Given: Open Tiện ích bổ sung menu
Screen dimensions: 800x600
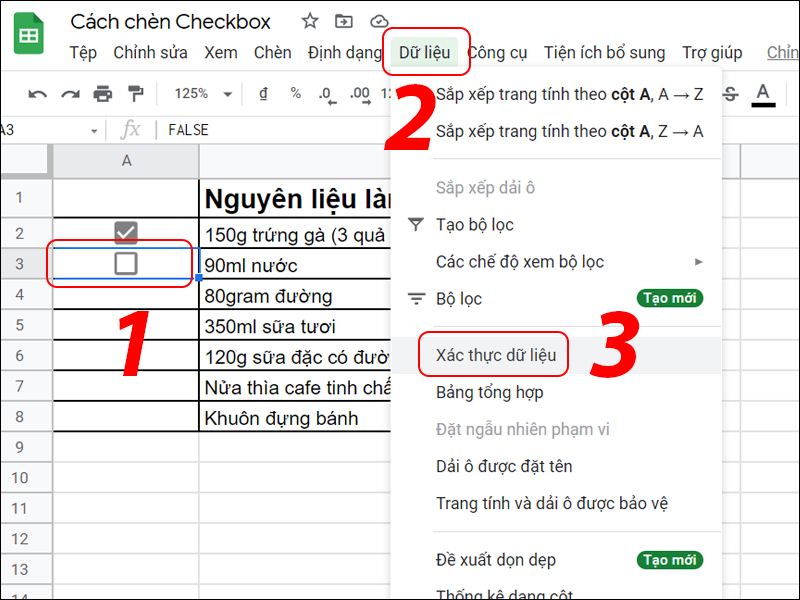Looking at the screenshot, I should pyautogui.click(x=604, y=53).
